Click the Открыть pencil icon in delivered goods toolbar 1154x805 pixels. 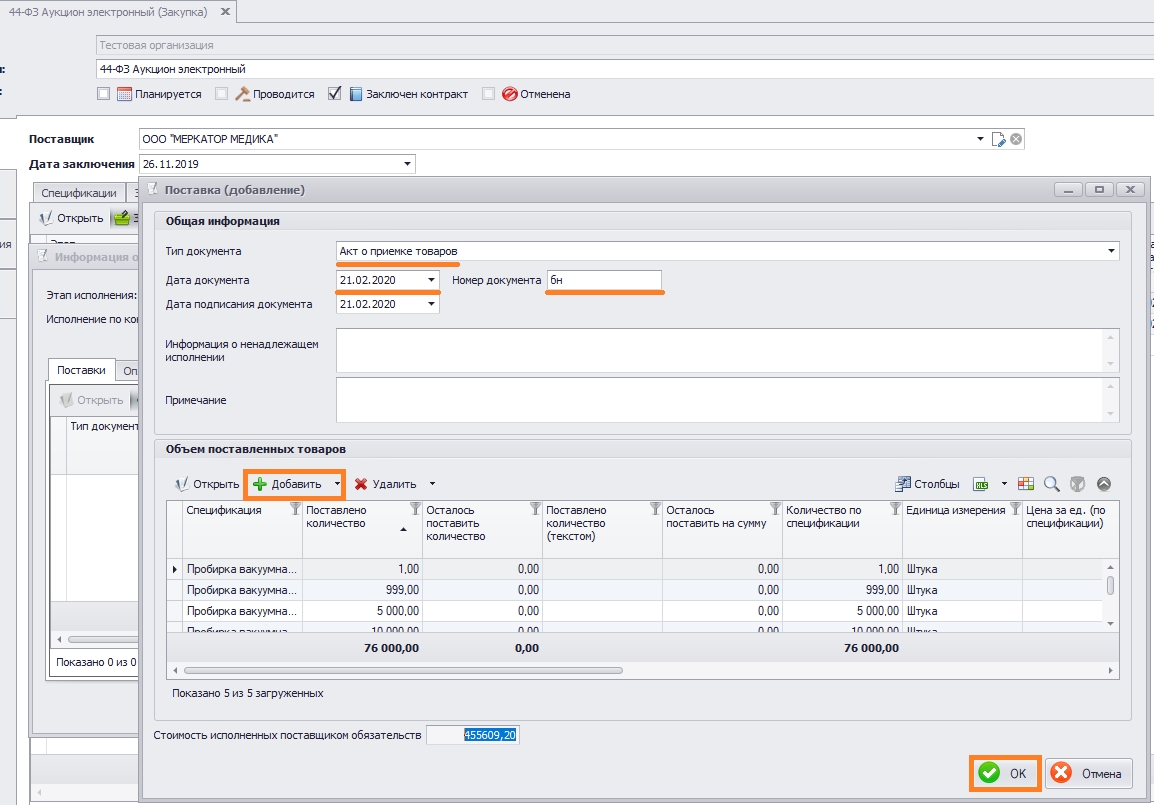182,484
